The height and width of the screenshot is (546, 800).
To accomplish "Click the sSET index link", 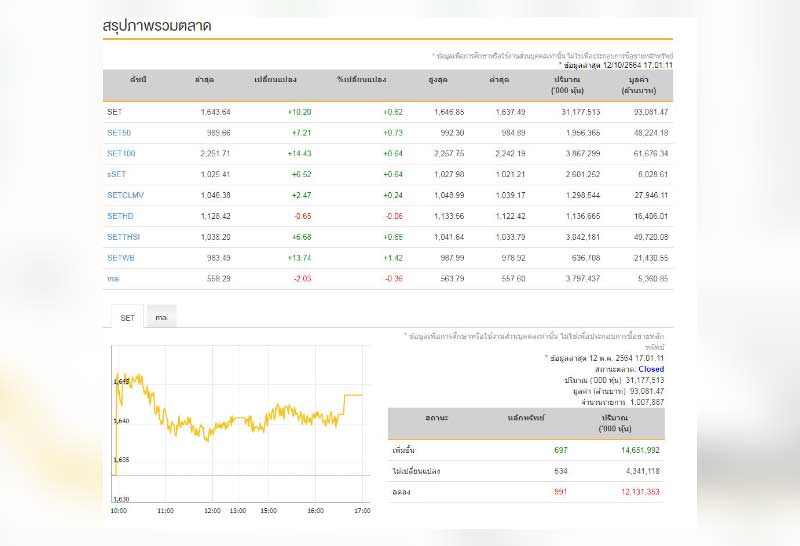I will click(x=118, y=174).
